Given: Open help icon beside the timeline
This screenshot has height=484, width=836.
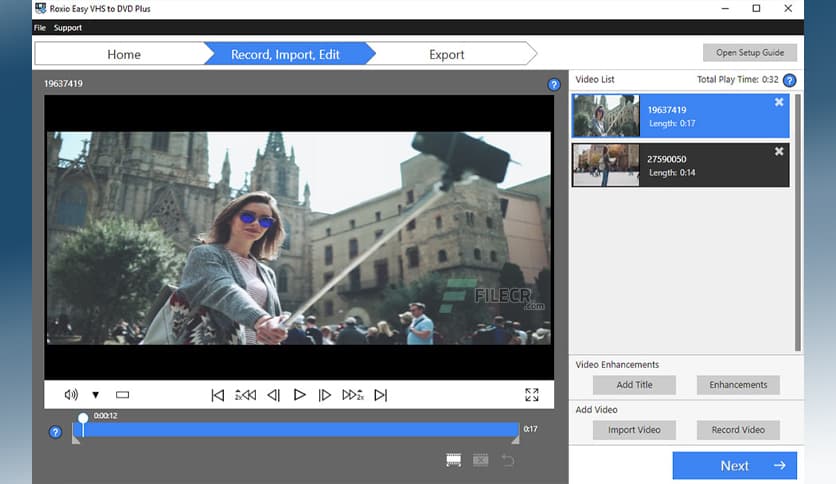Looking at the screenshot, I should point(55,432).
